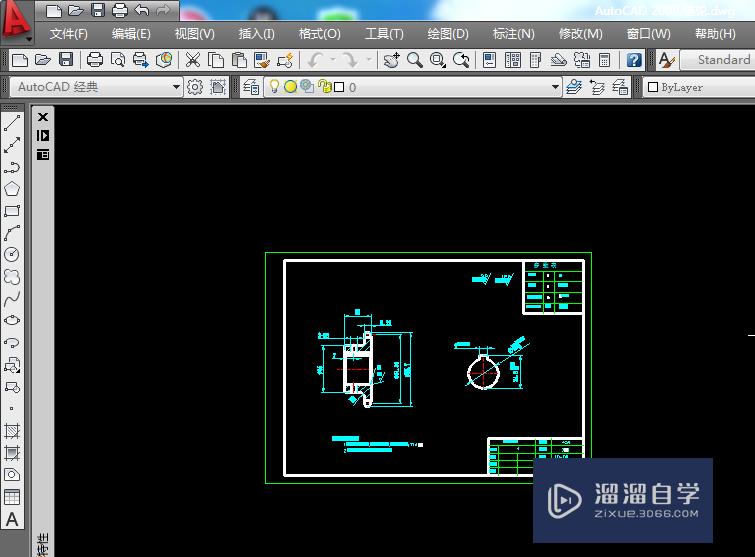
Task: Select the Region tool
Action: tap(12, 475)
